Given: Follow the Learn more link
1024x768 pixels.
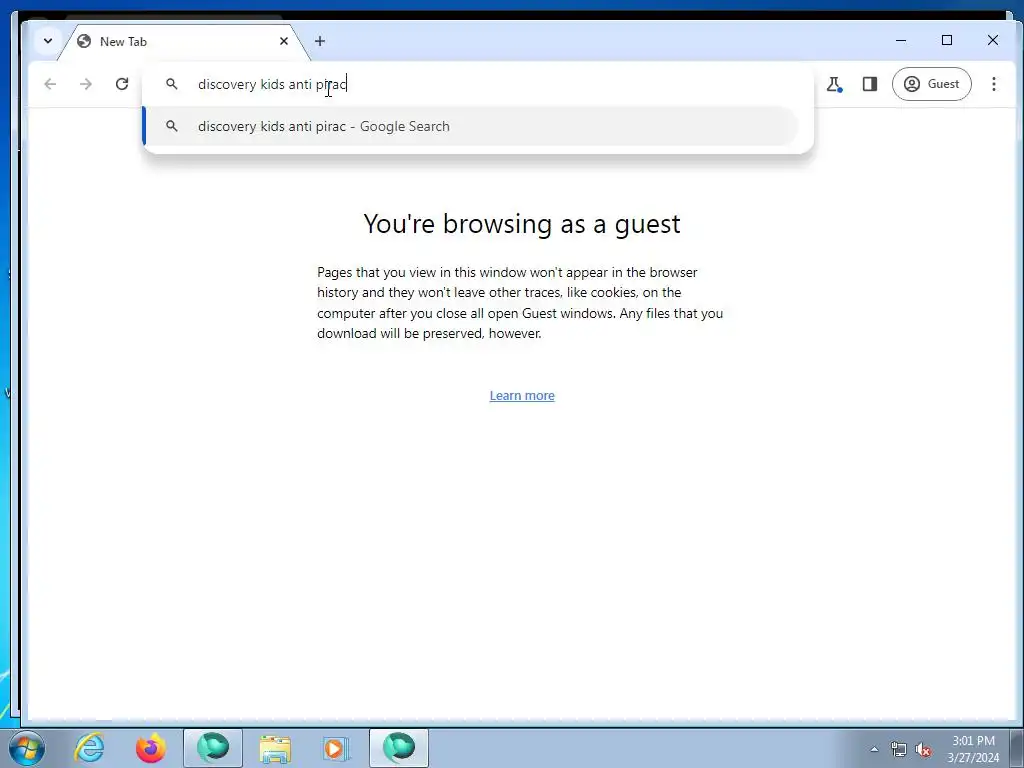Looking at the screenshot, I should click(x=522, y=395).
